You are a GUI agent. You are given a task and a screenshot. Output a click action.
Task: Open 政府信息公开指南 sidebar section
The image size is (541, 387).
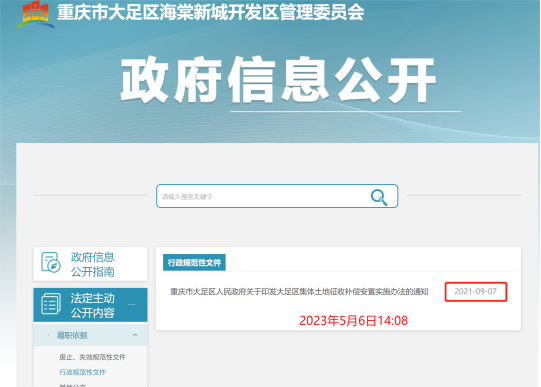point(90,264)
